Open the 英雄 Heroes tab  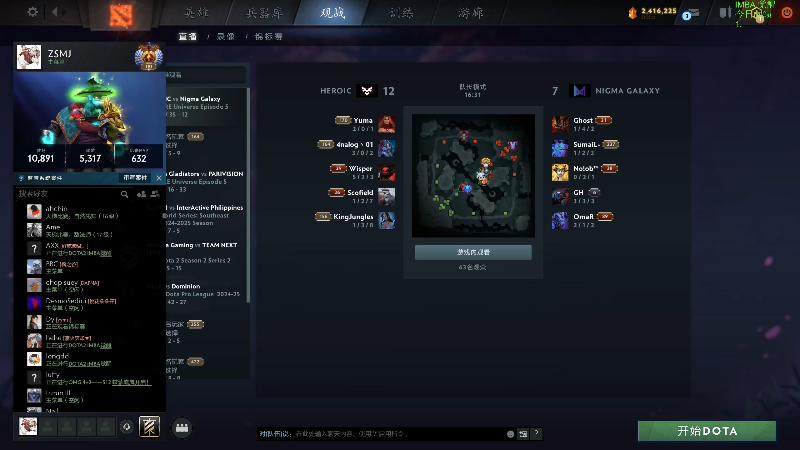point(196,13)
